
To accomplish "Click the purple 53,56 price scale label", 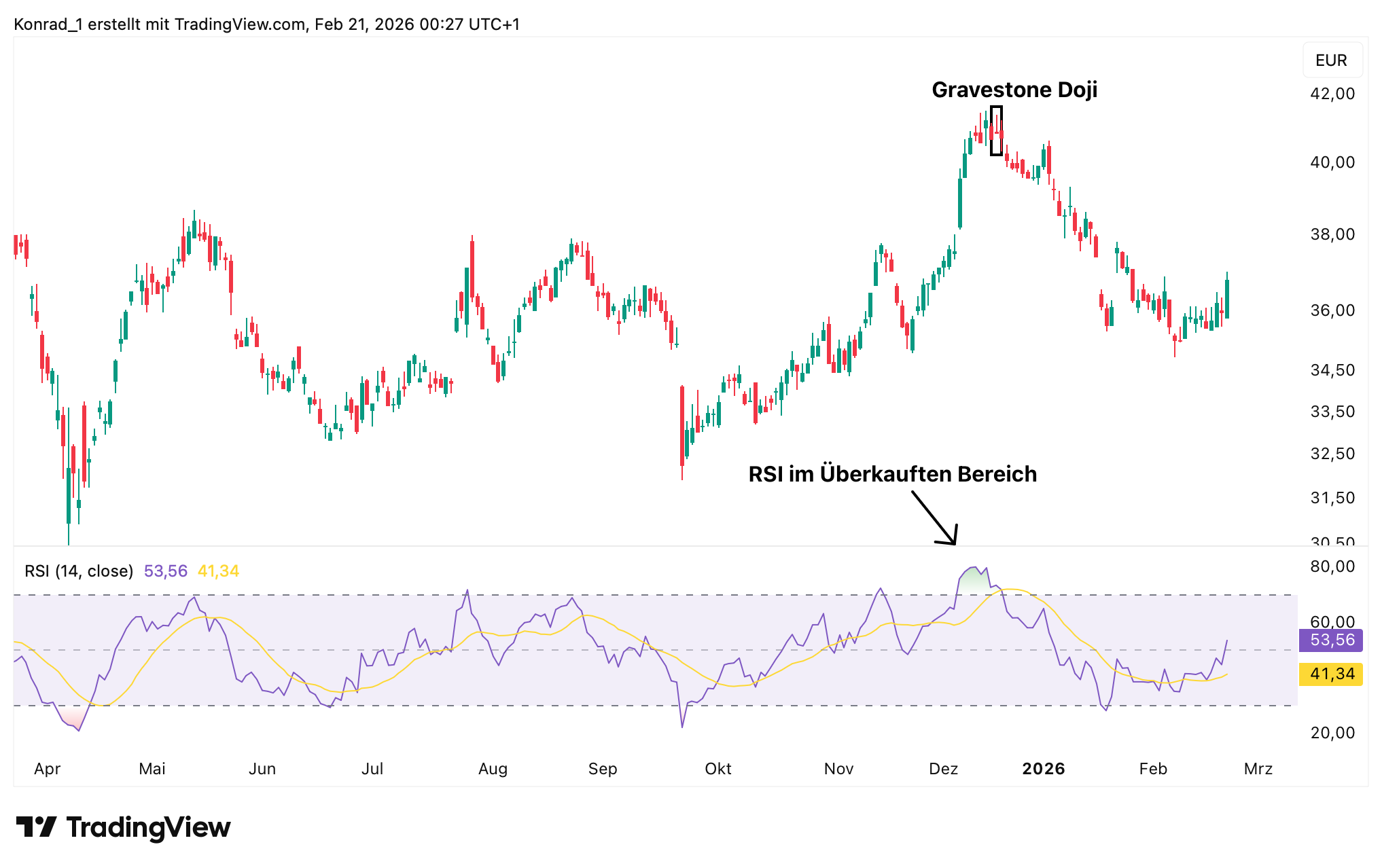I will click(1330, 640).
